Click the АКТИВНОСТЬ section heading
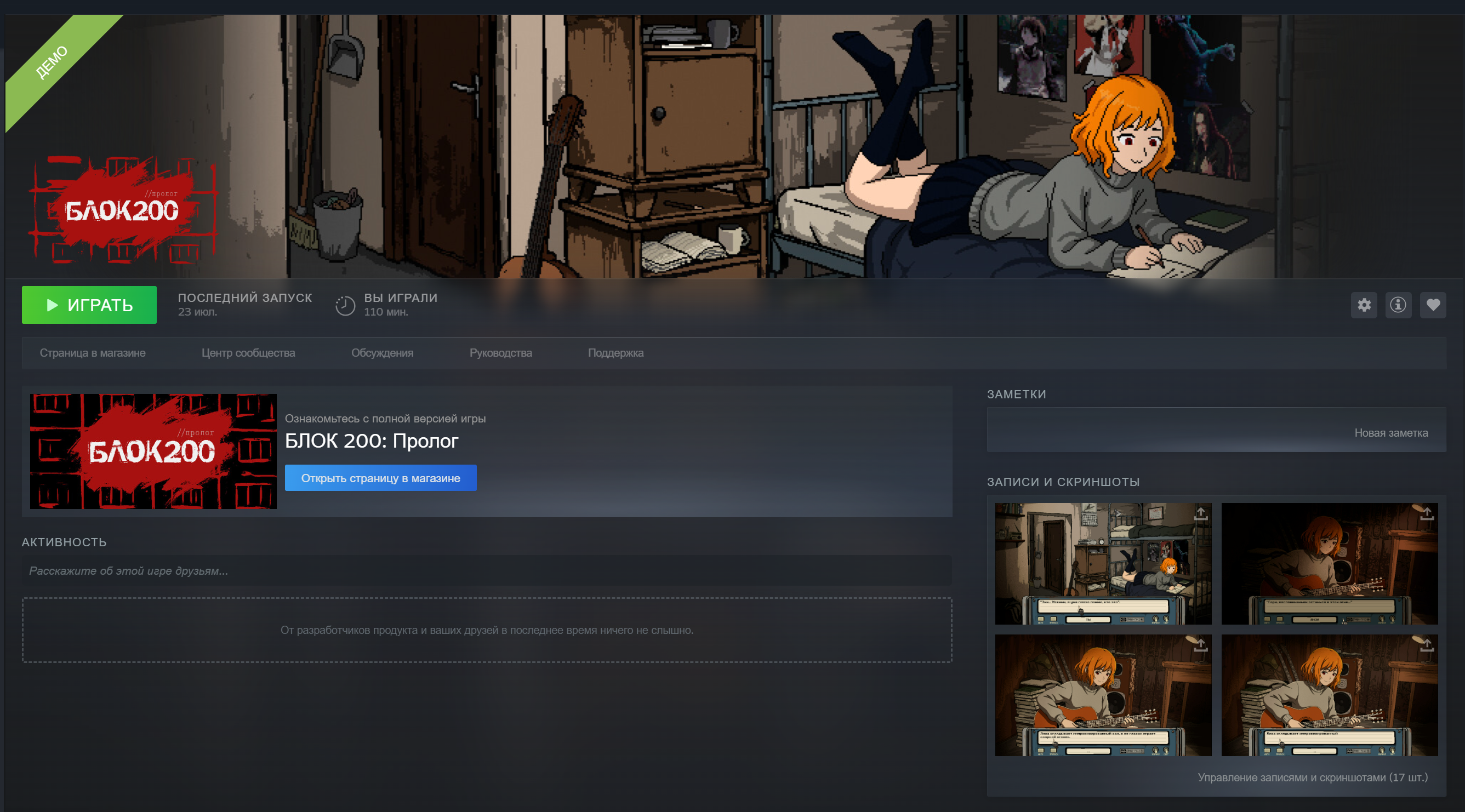 (64, 542)
